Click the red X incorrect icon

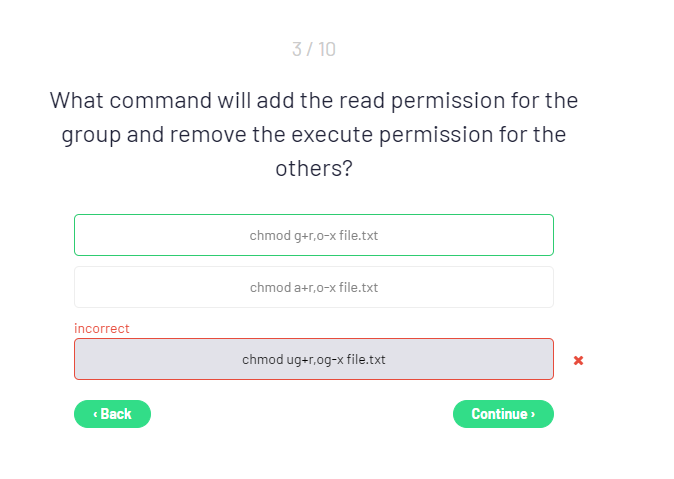(x=578, y=360)
